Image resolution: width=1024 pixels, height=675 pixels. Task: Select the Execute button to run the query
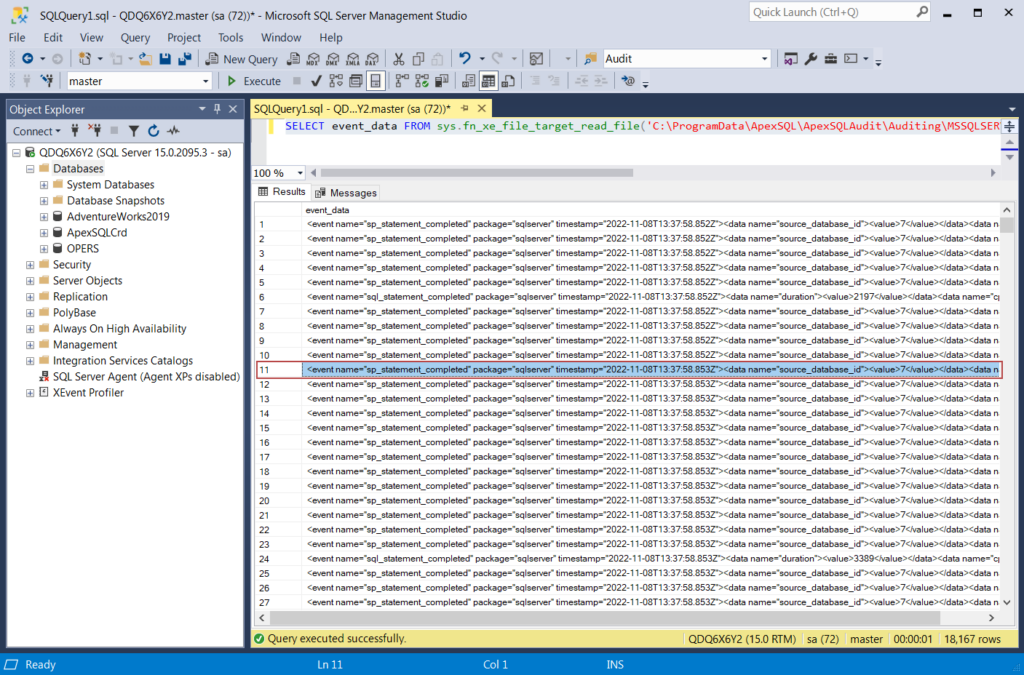[x=253, y=80]
